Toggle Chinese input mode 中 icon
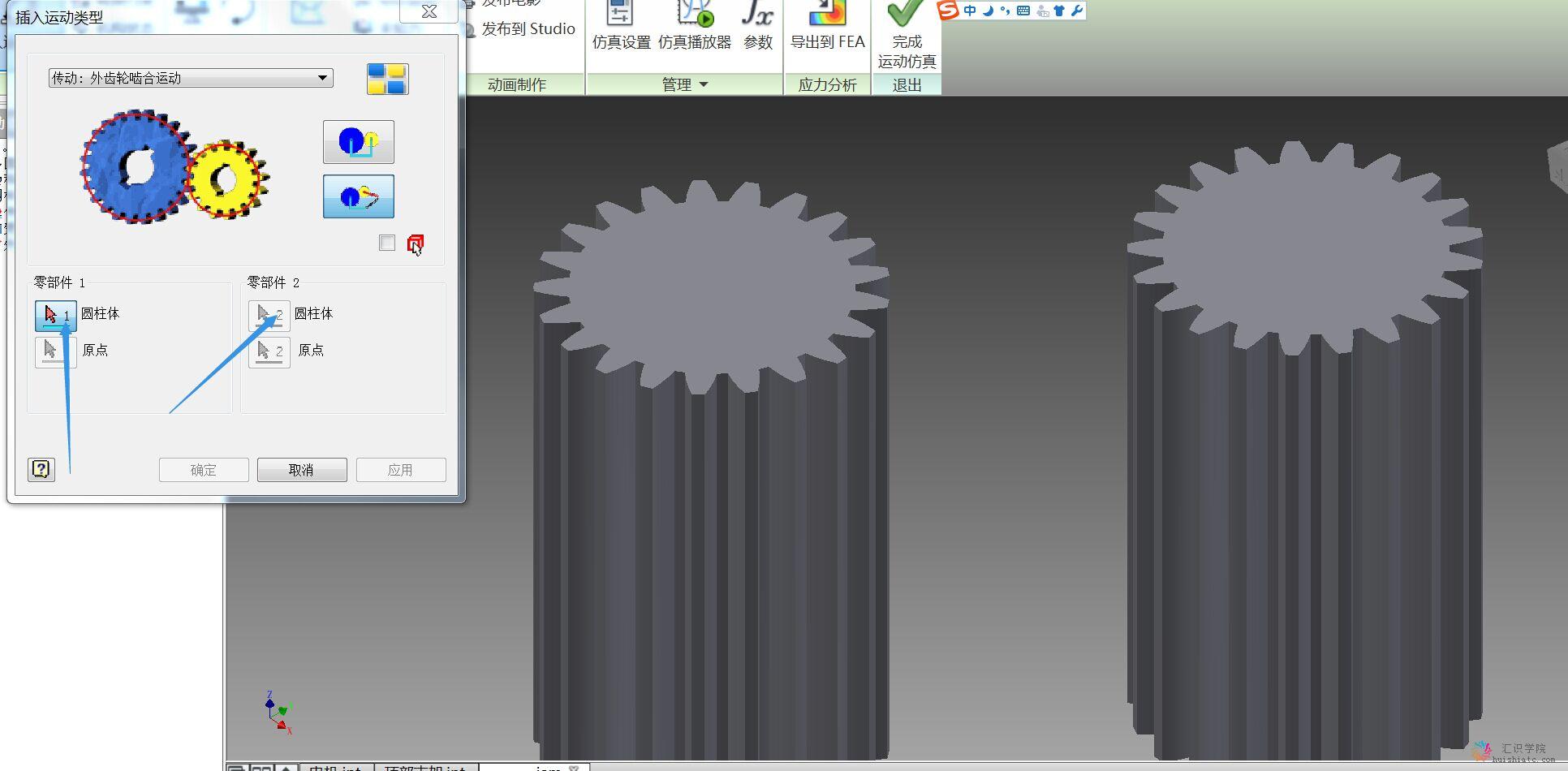This screenshot has width=1568, height=771. point(970,11)
